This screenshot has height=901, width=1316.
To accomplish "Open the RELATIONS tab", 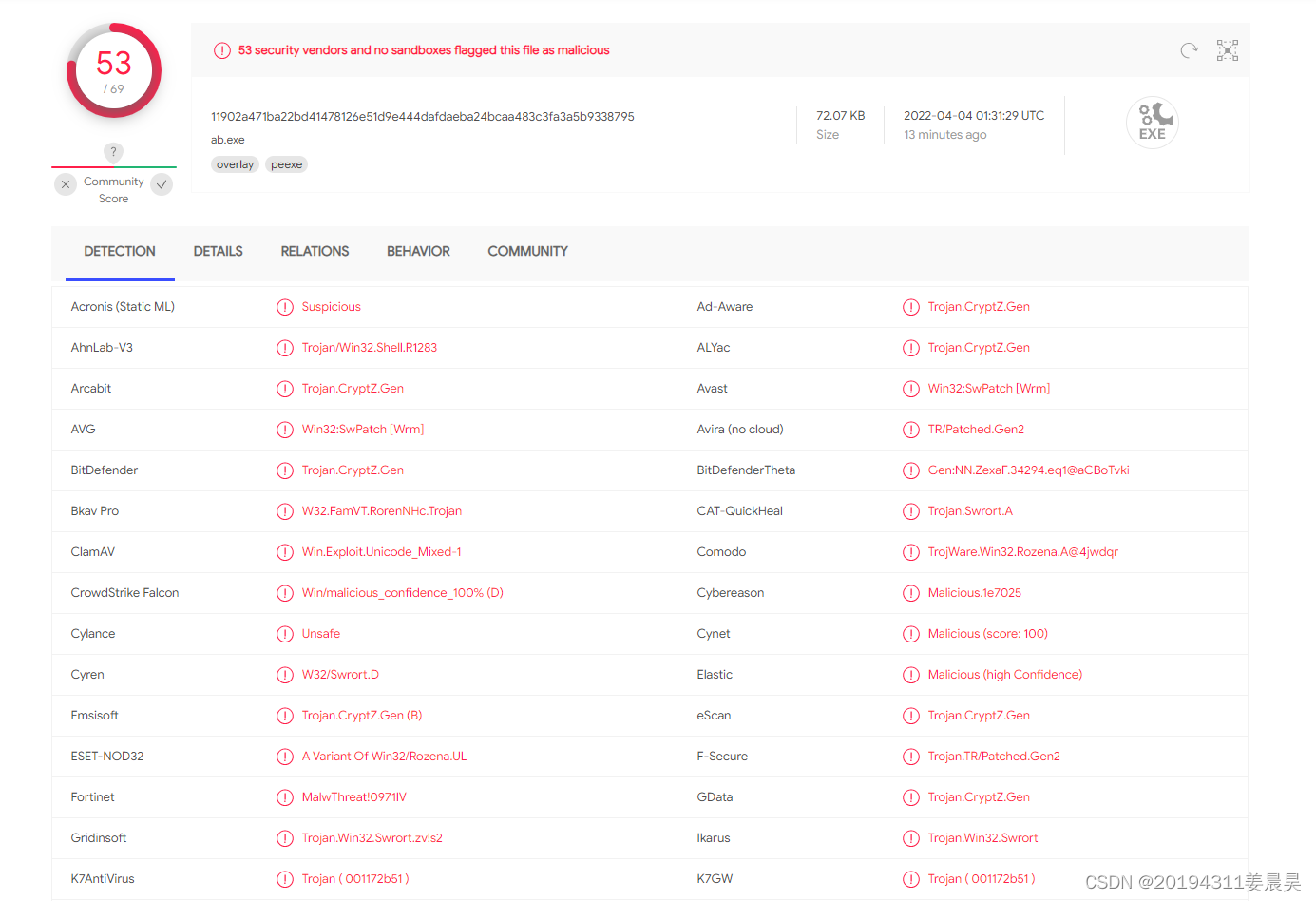I will pos(315,252).
